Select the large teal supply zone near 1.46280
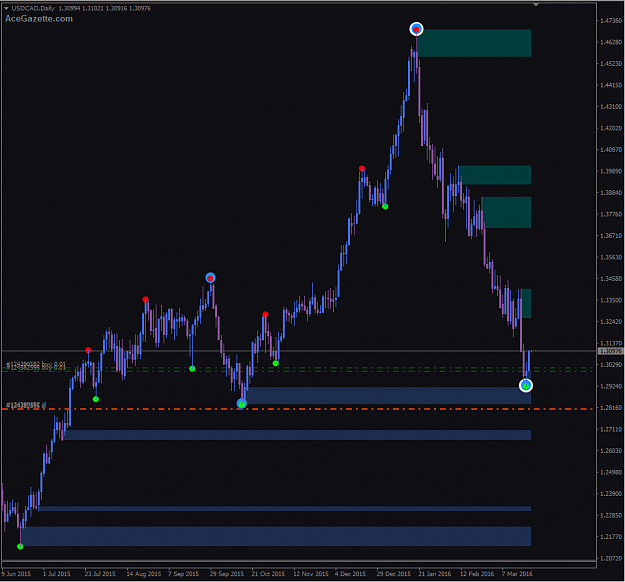The height and width of the screenshot is (582, 625). coord(474,43)
